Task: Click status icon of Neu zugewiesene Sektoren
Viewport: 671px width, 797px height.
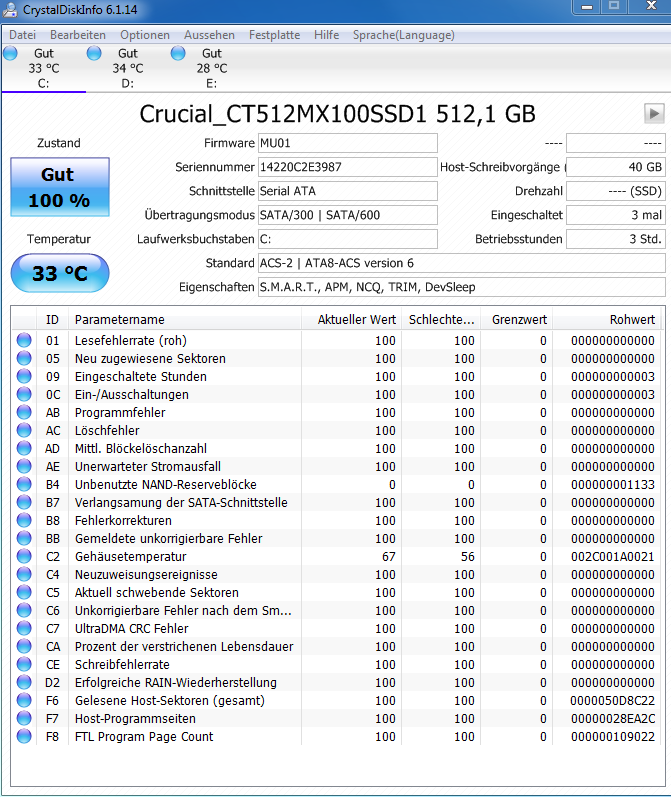Action: (x=24, y=358)
